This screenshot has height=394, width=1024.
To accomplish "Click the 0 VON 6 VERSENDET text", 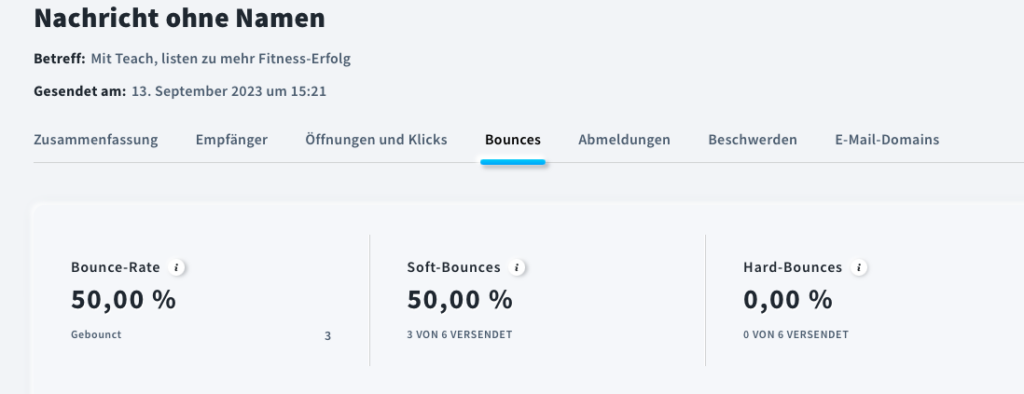I will pyautogui.click(x=795, y=335).
